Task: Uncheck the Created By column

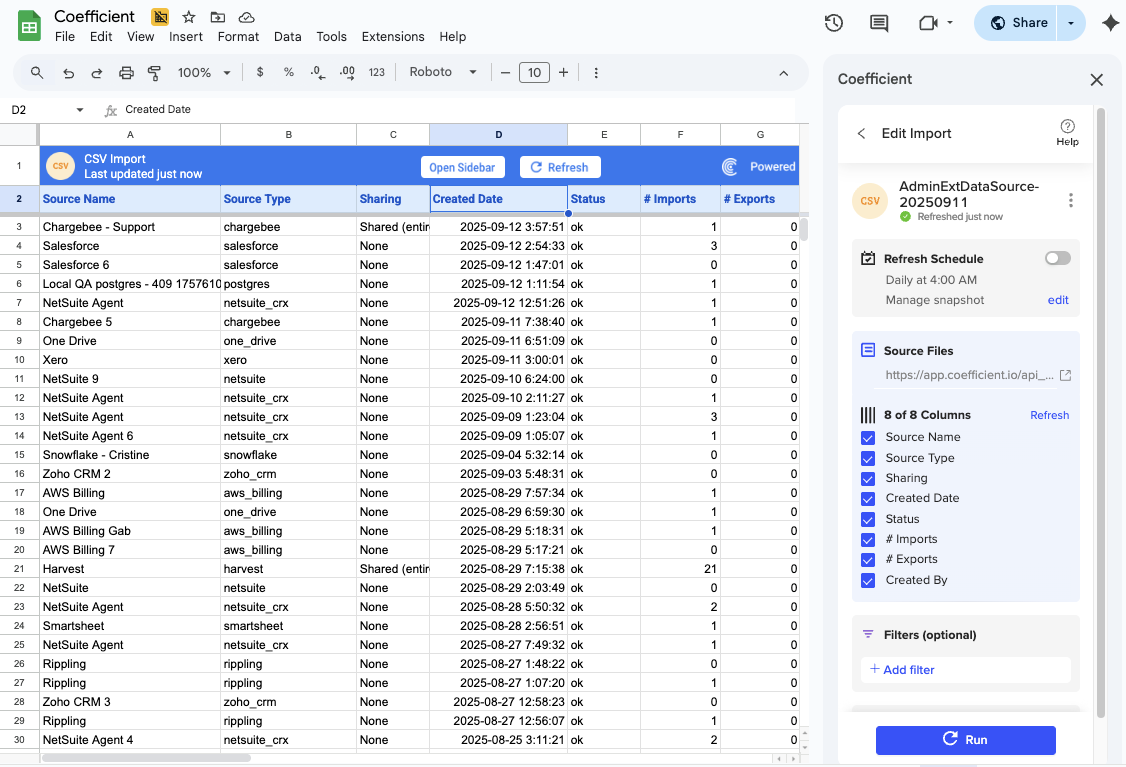Action: point(867,580)
